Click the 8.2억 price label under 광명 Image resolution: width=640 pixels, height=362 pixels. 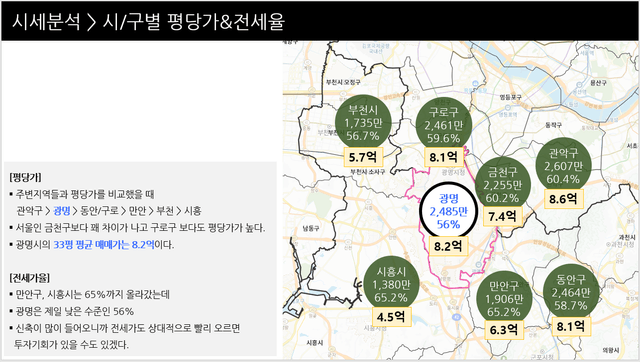click(448, 246)
